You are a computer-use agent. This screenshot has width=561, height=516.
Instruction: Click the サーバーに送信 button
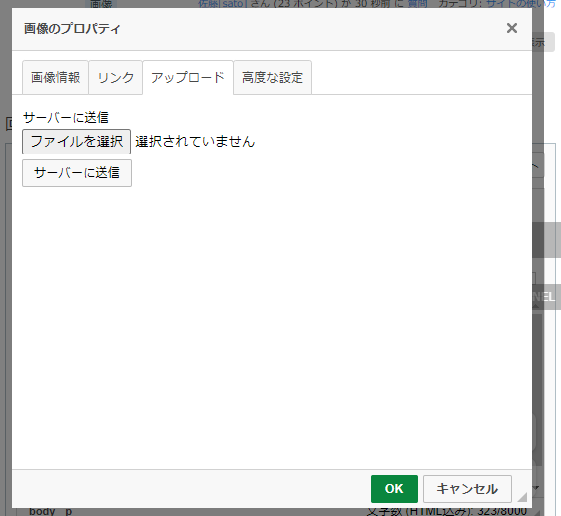tap(77, 173)
